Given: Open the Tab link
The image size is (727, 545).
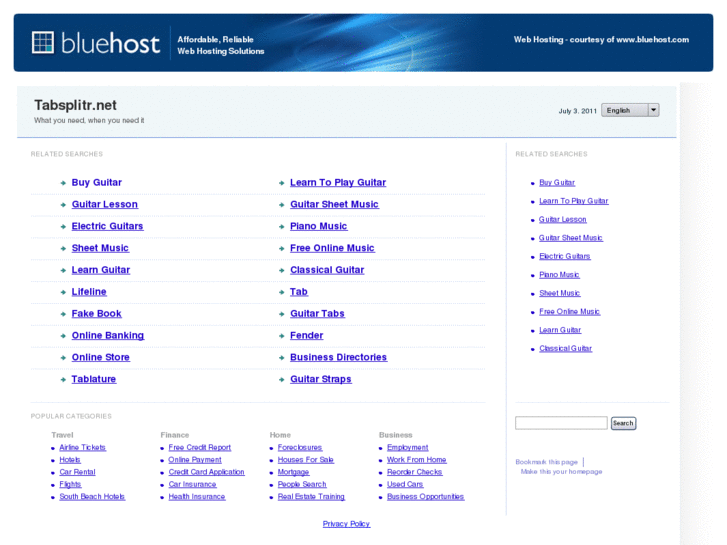Looking at the screenshot, I should pyautogui.click(x=299, y=292).
